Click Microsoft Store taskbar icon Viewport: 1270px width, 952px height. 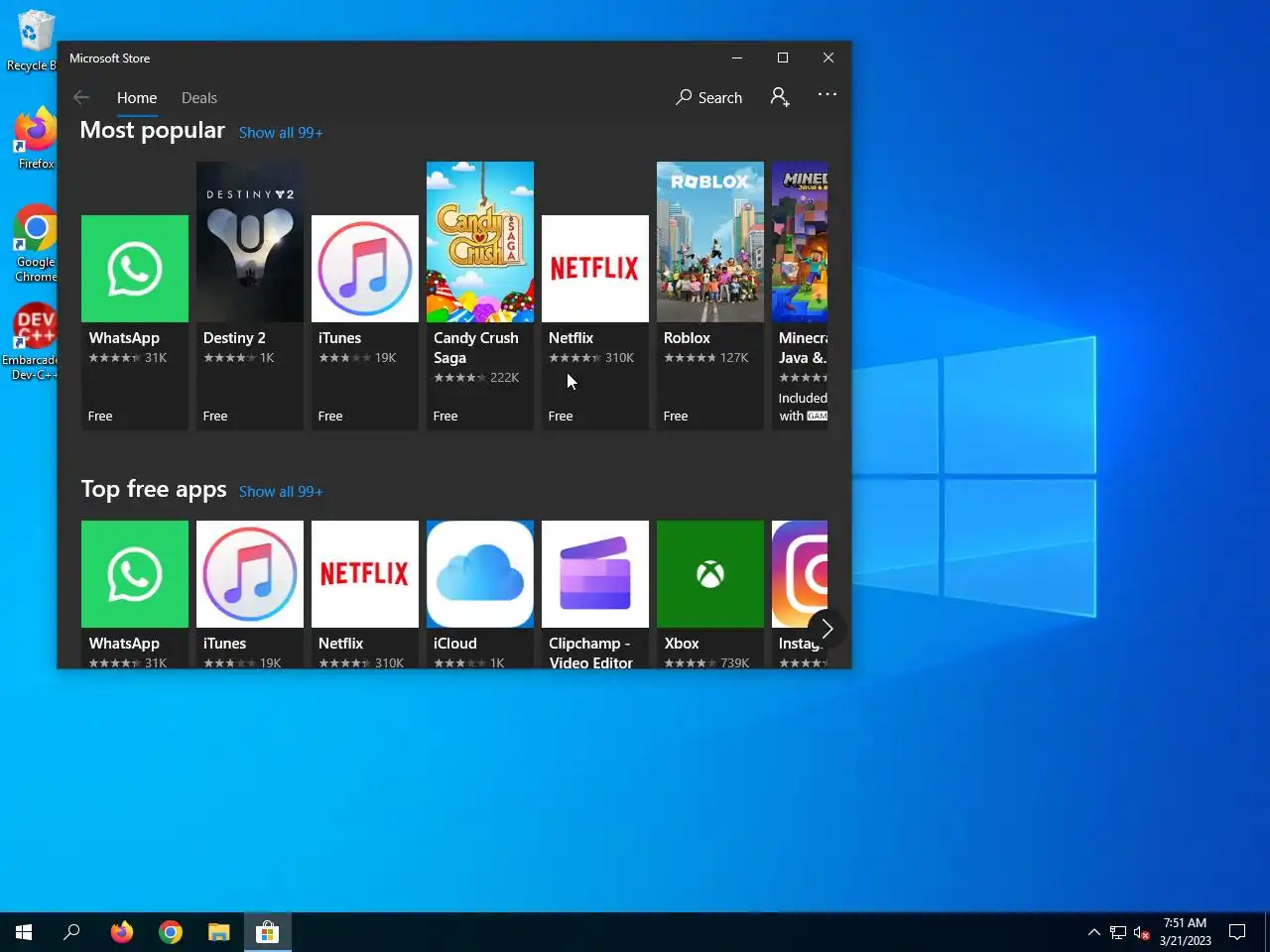click(268, 932)
